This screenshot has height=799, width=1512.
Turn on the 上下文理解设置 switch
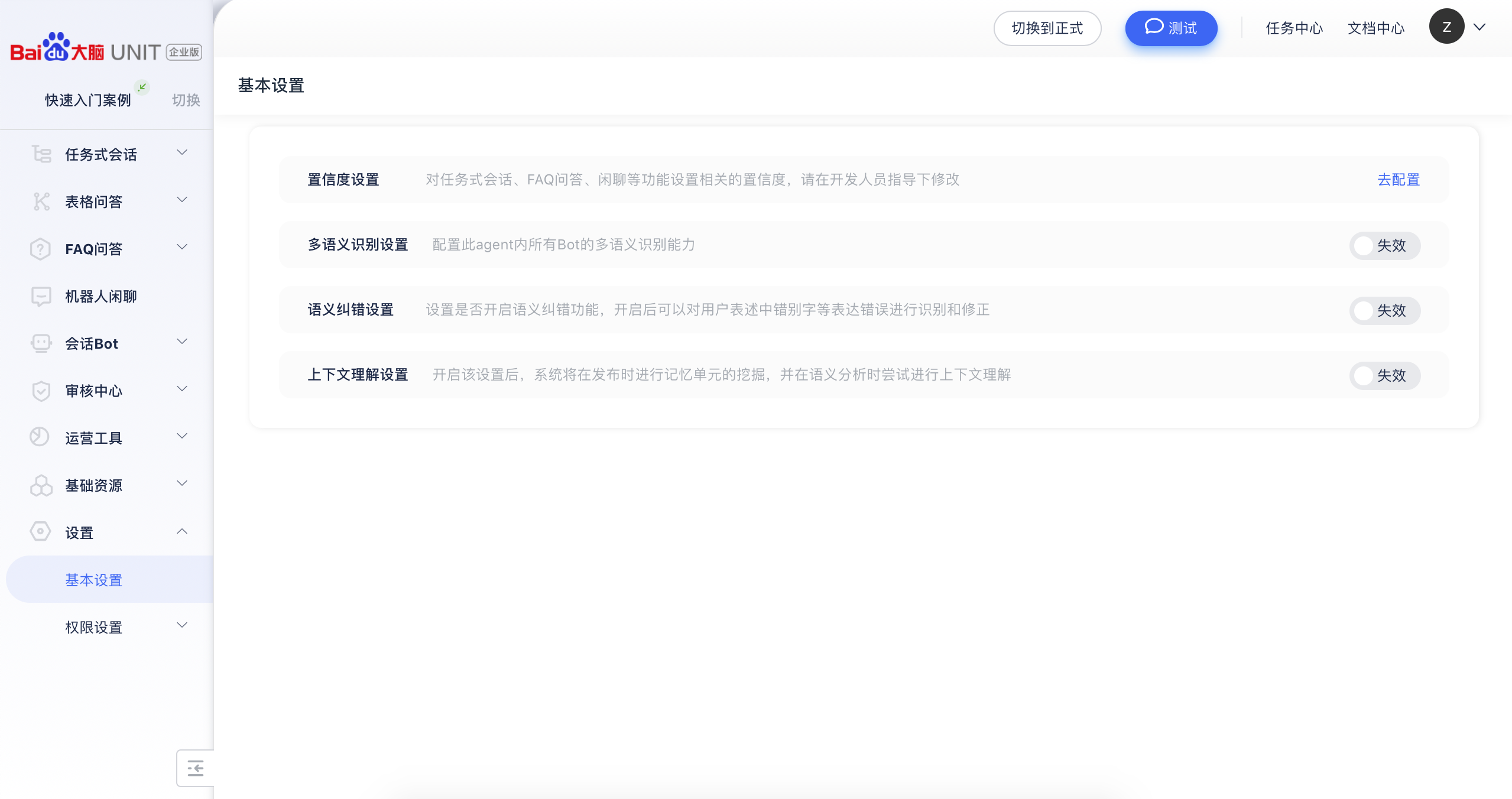1384,375
